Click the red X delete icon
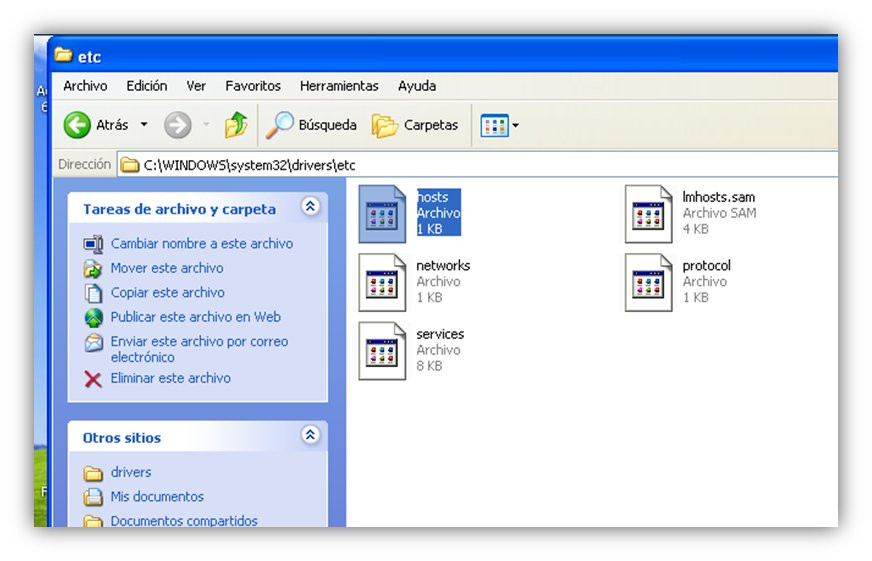The image size is (872, 561). [93, 379]
